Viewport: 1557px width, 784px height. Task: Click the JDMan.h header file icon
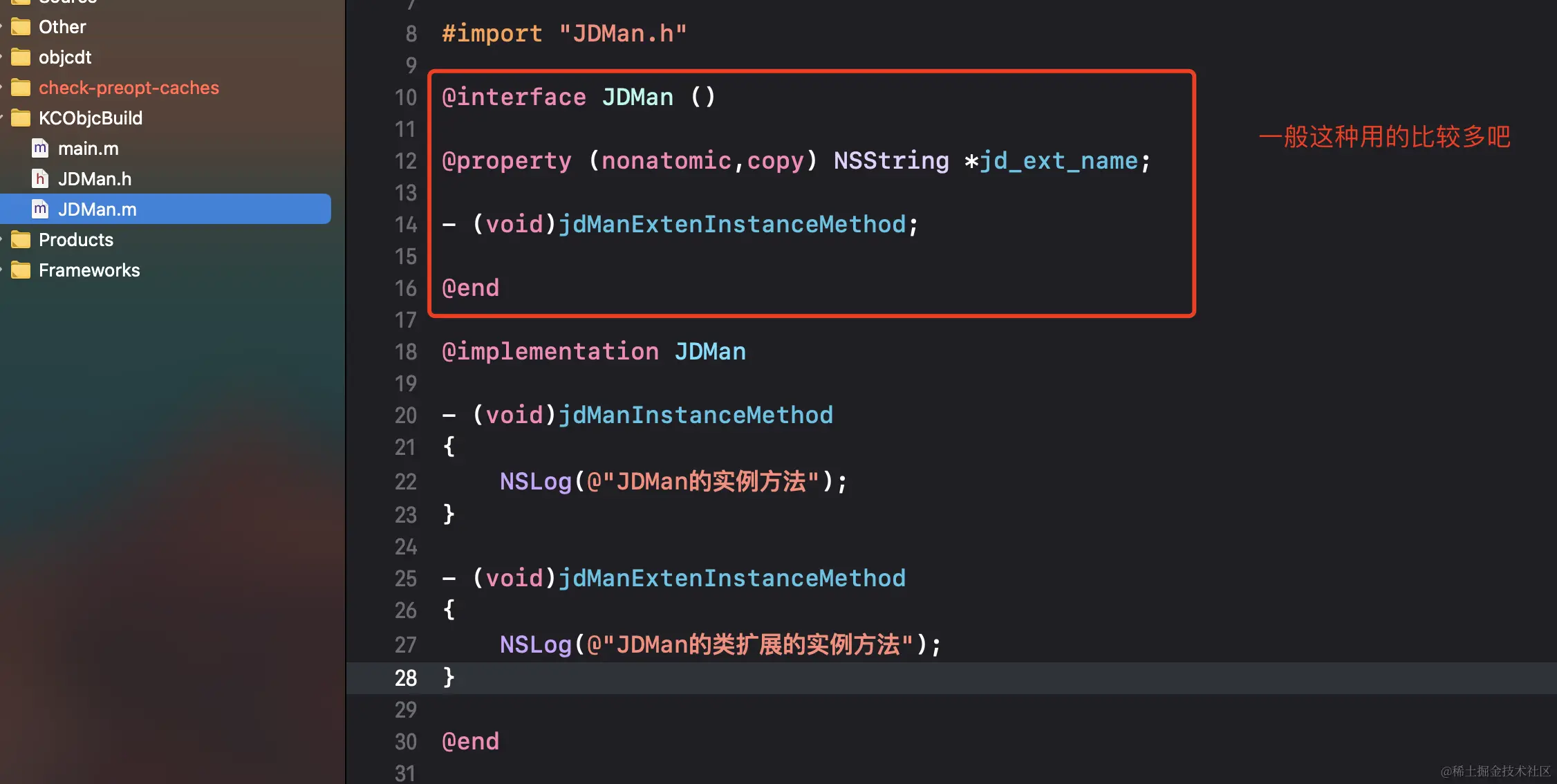click(x=39, y=178)
